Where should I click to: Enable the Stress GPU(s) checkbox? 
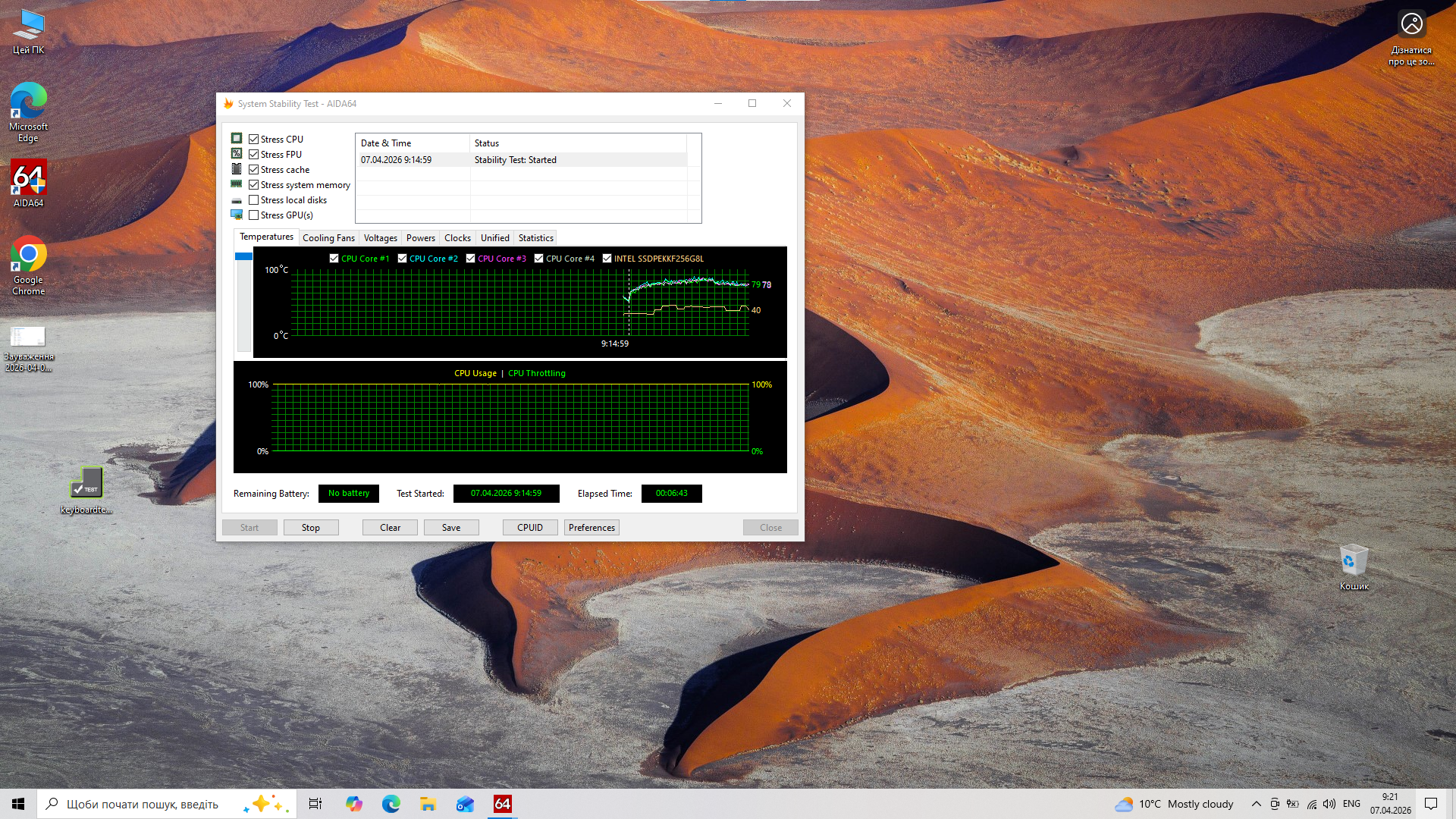coord(254,215)
